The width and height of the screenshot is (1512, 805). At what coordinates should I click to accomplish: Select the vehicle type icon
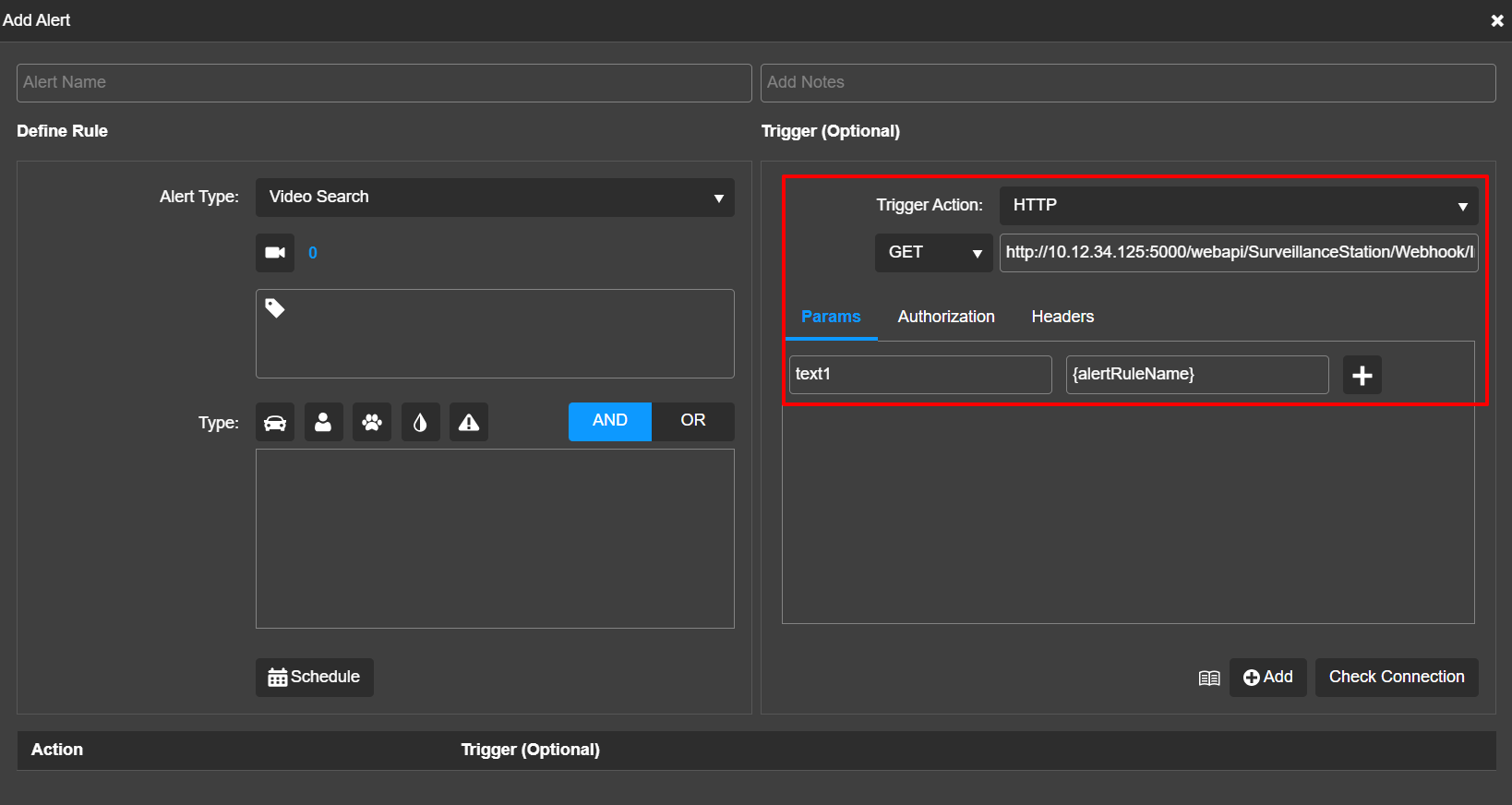tap(275, 422)
